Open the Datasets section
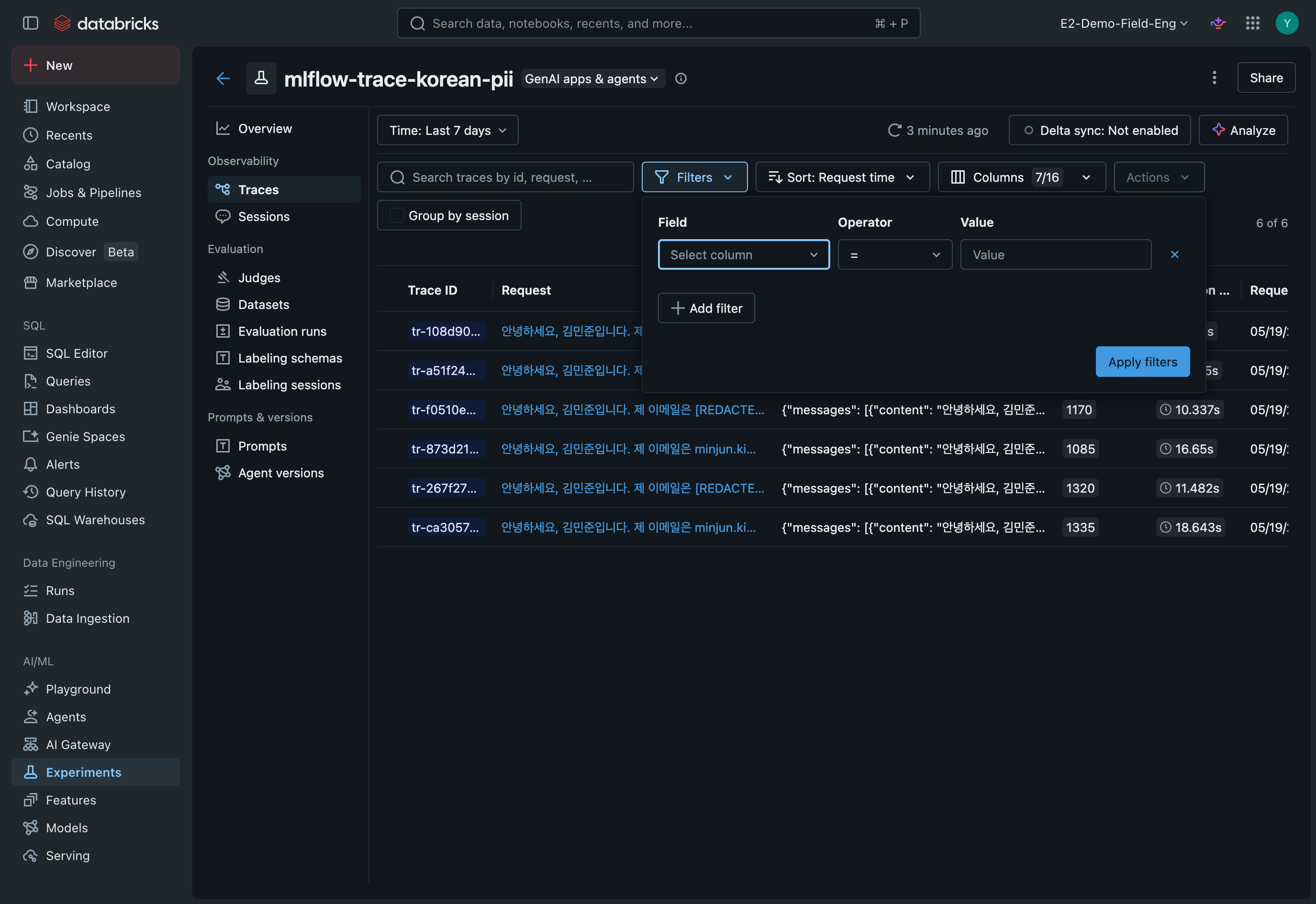This screenshot has height=904, width=1316. click(x=284, y=304)
